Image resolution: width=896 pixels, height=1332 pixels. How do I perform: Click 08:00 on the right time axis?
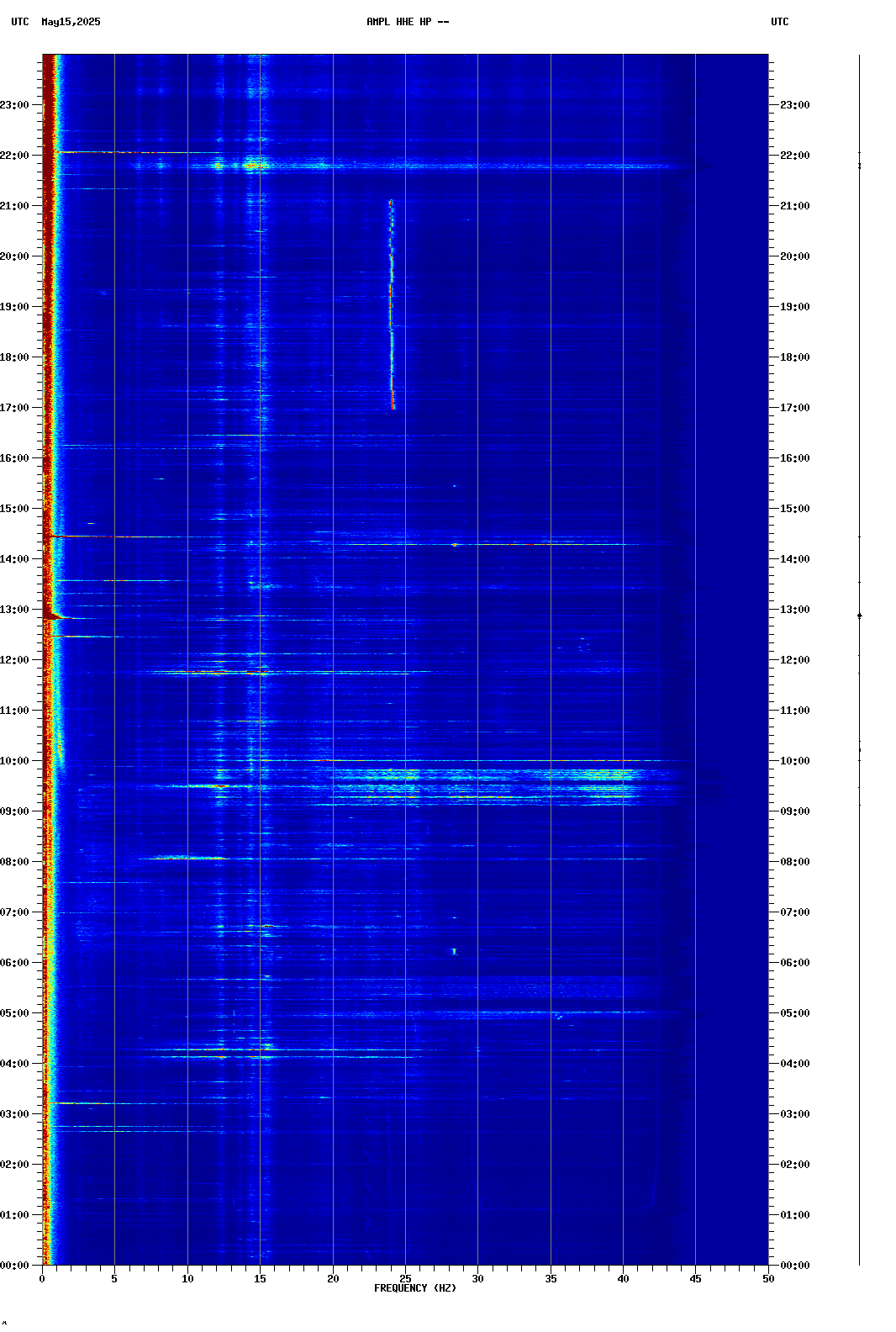click(795, 862)
